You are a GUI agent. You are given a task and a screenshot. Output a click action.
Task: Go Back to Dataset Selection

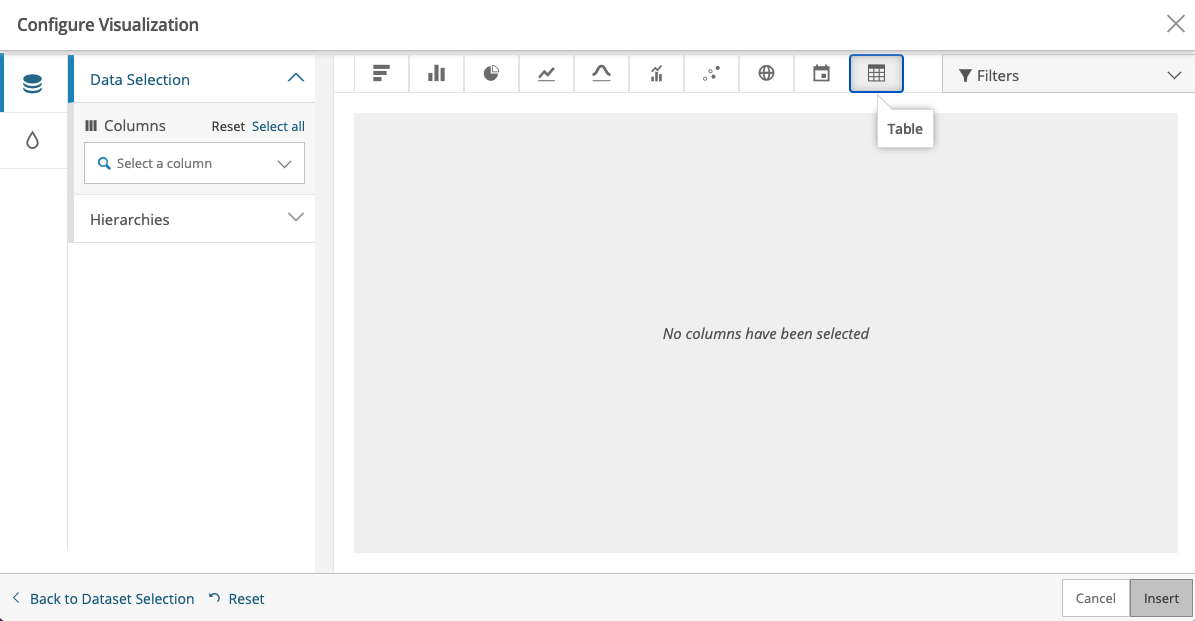104,599
